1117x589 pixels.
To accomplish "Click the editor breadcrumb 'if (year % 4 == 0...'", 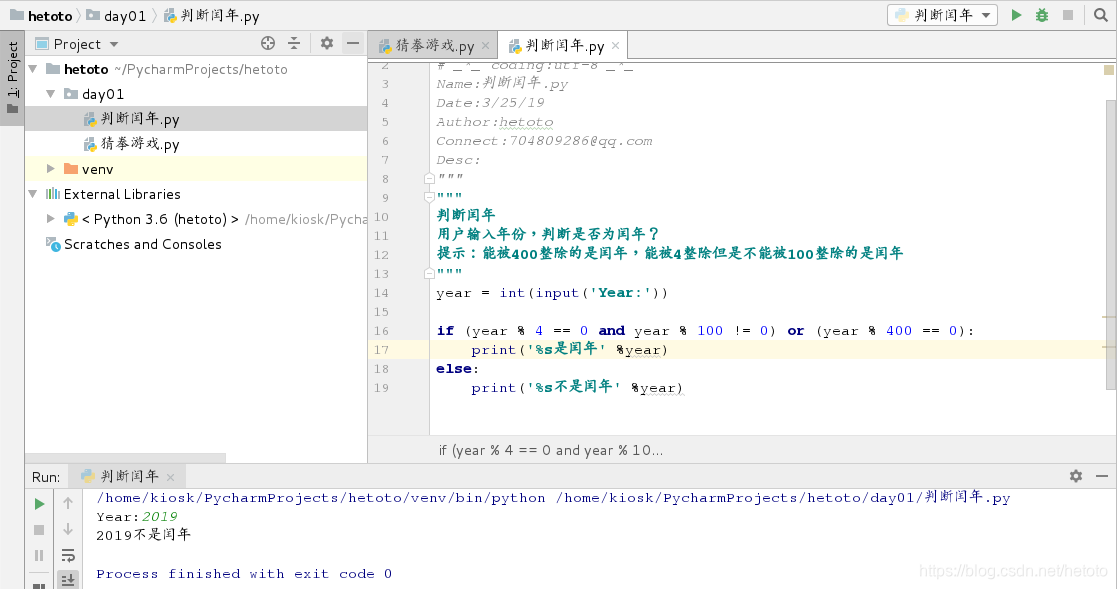I will [x=551, y=450].
